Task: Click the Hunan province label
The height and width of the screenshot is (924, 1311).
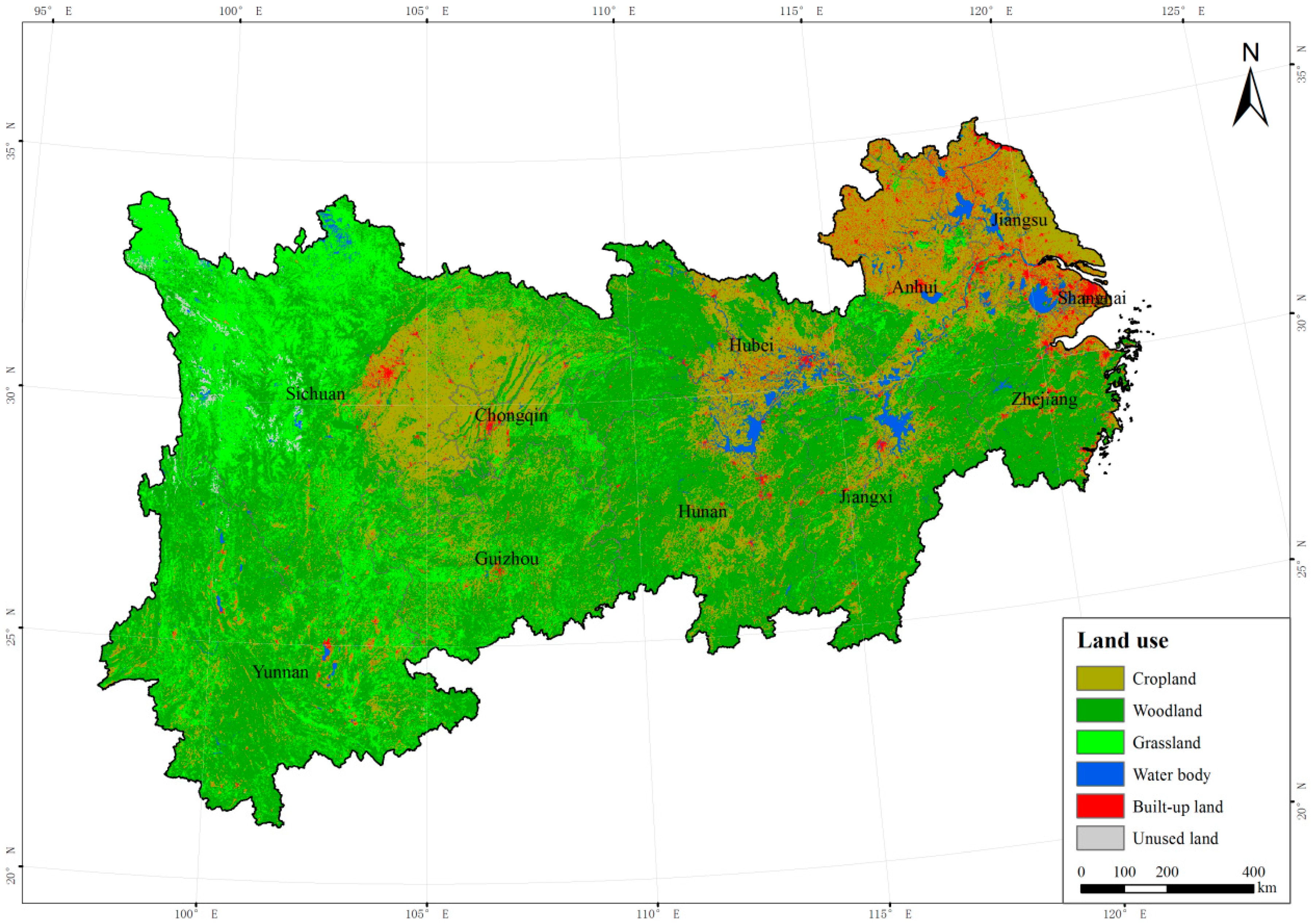Action: click(702, 511)
